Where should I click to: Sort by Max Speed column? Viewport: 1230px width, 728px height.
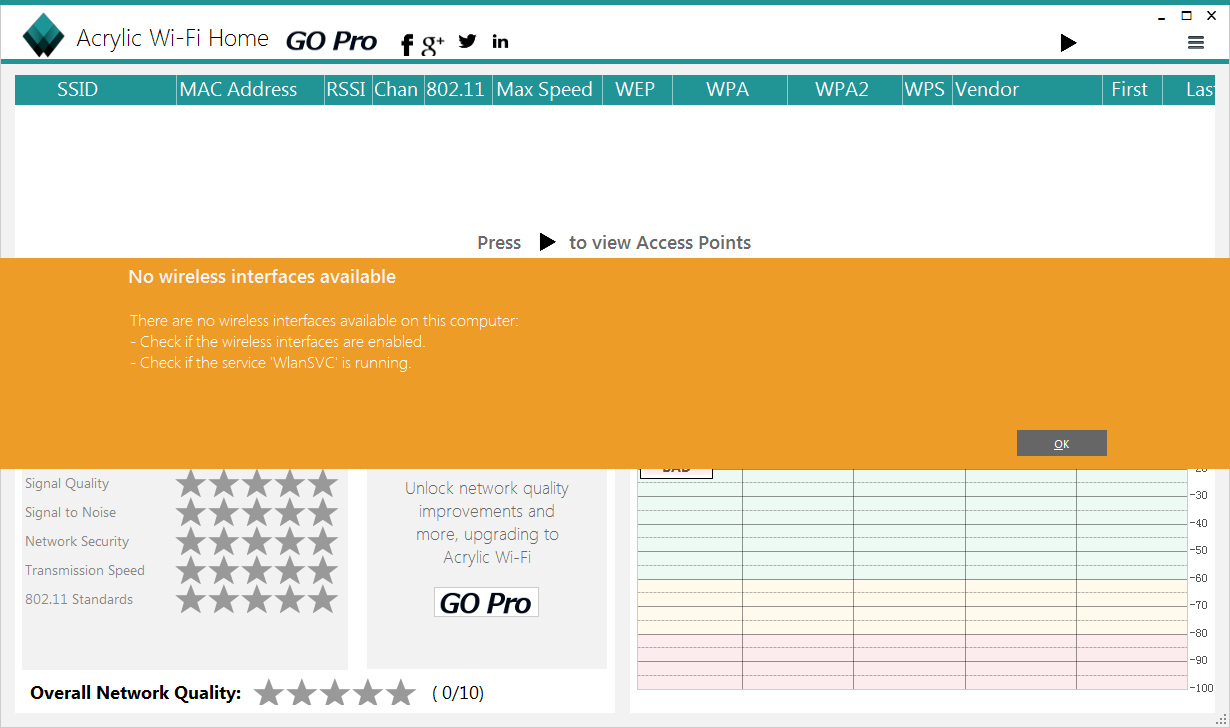[545, 90]
